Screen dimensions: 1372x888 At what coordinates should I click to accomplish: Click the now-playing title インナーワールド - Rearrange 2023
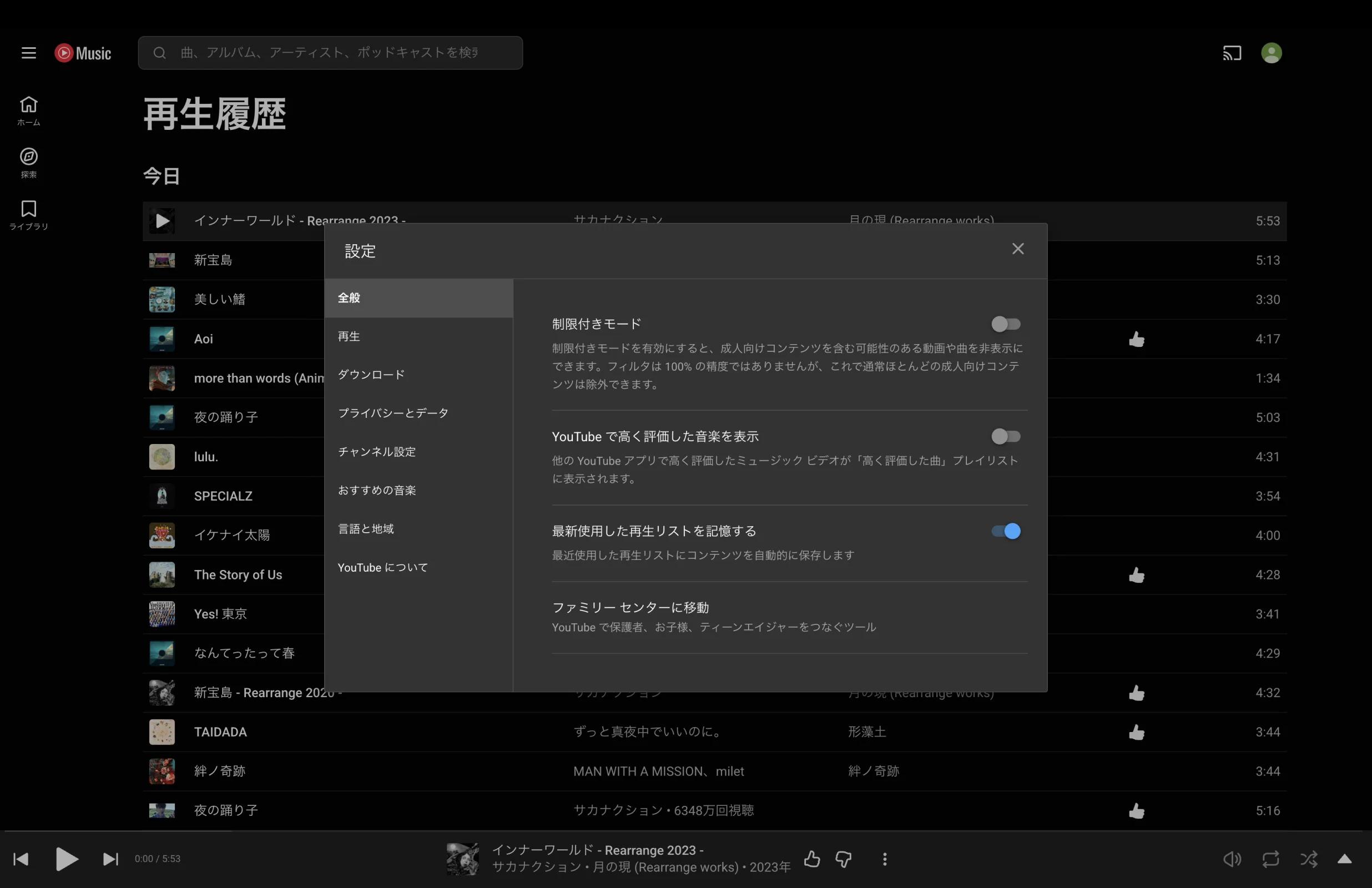pyautogui.click(x=597, y=850)
